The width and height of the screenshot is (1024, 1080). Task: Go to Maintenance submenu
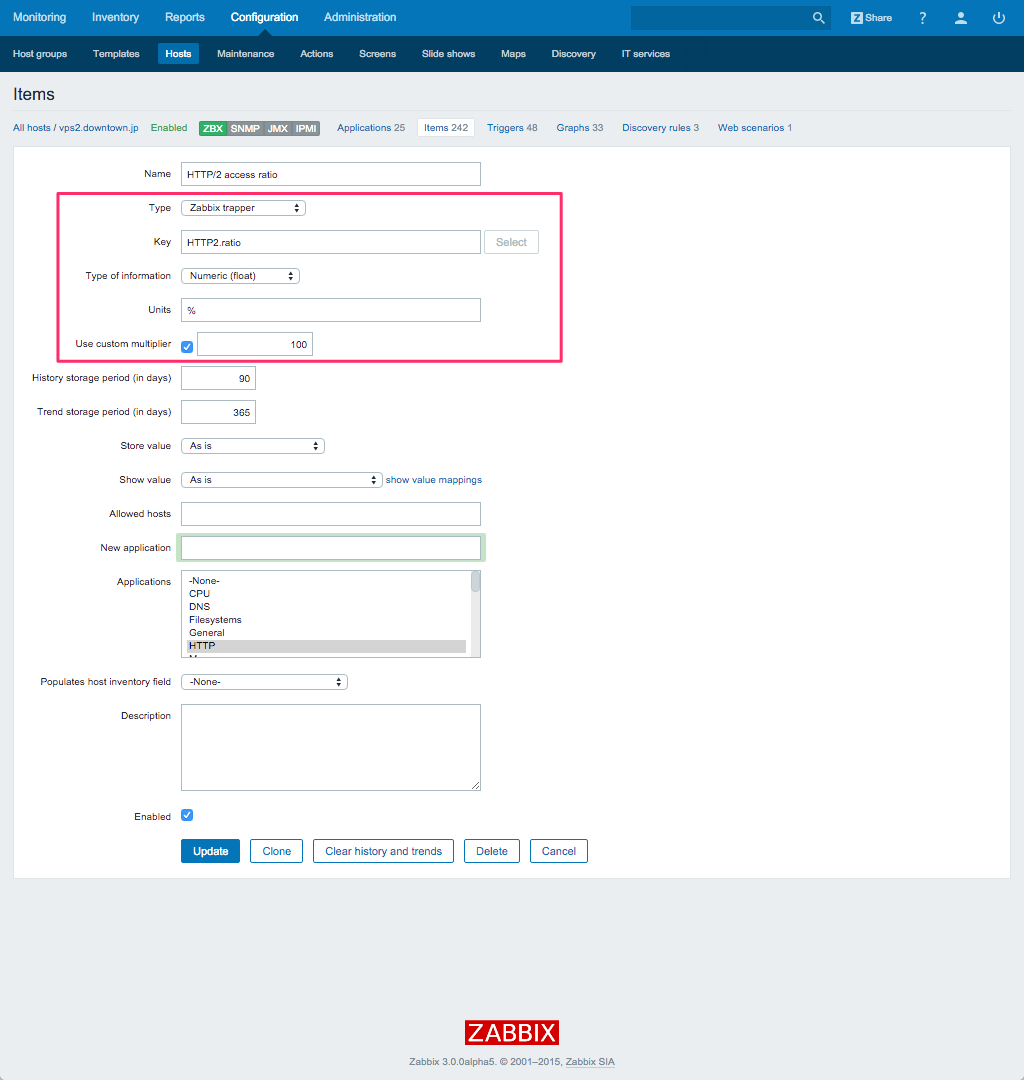coord(246,54)
